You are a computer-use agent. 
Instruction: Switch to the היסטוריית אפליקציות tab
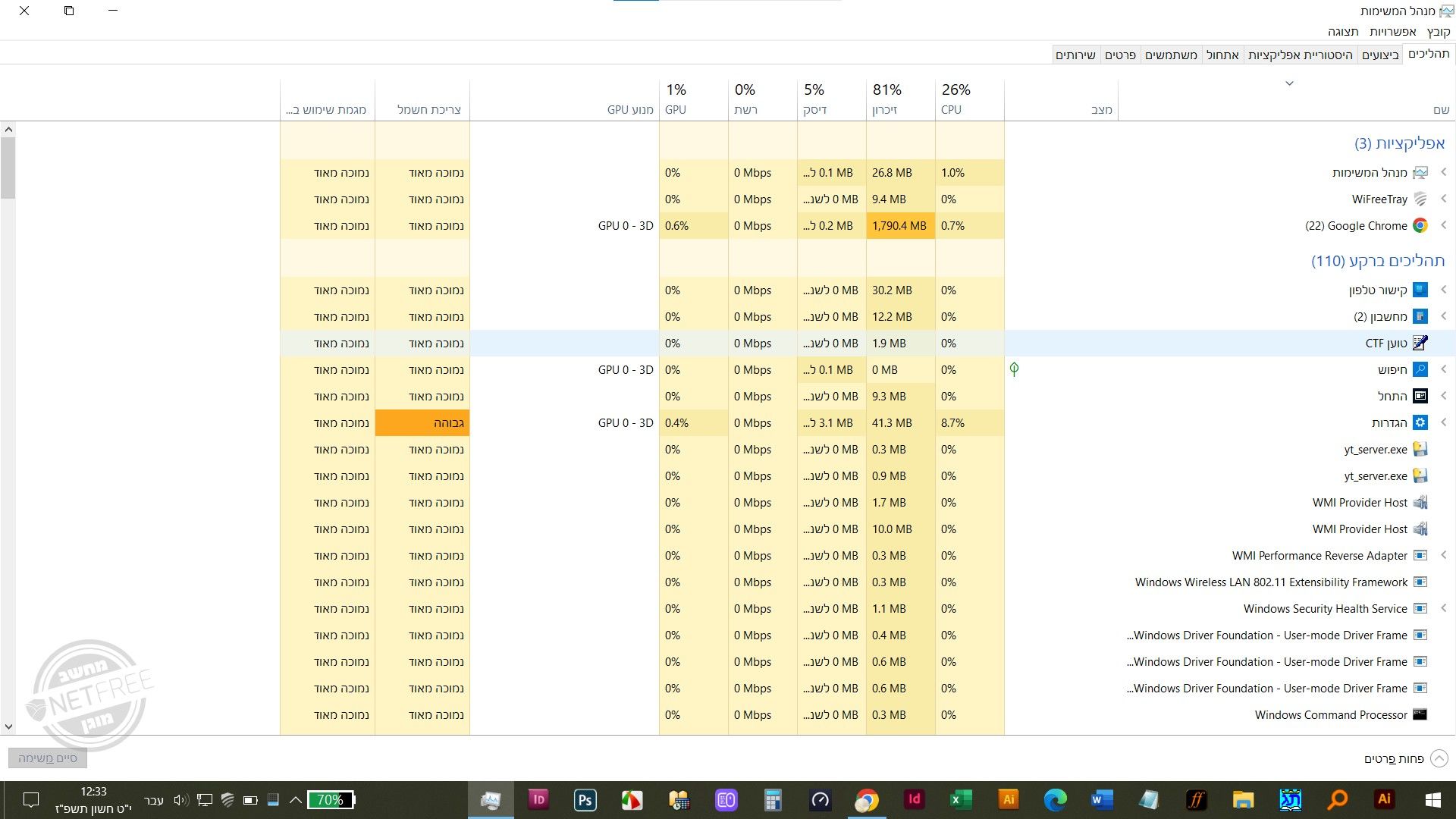(x=1300, y=55)
